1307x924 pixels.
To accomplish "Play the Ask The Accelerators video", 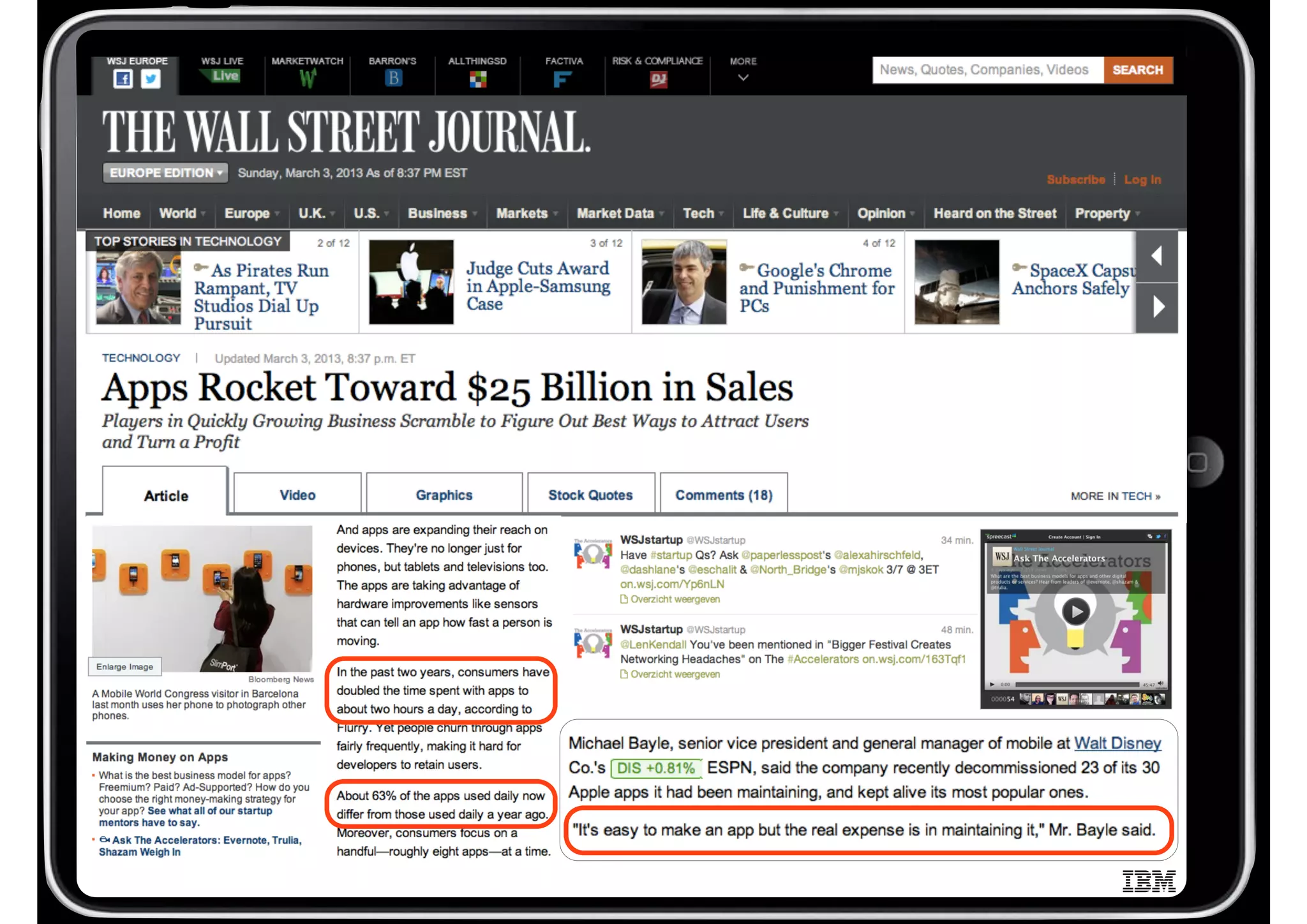I will pos(1076,611).
